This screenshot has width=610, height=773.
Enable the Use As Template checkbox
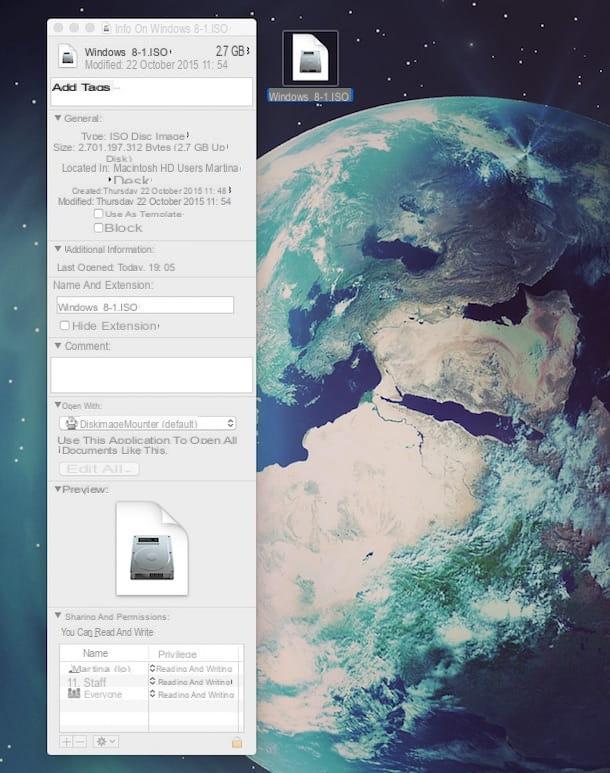[98, 213]
